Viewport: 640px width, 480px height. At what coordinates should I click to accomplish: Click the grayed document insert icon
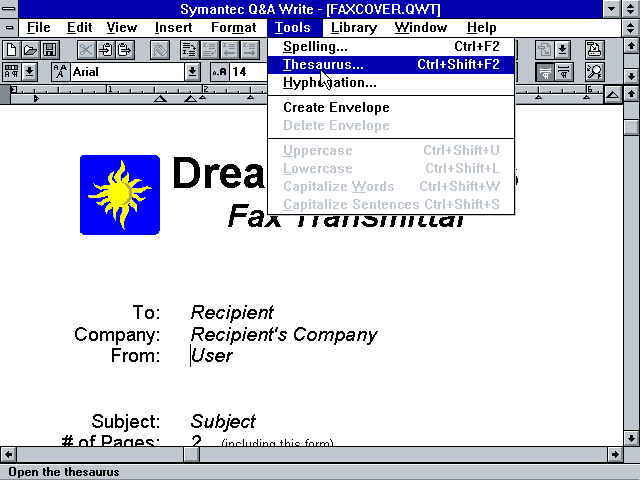pos(544,50)
